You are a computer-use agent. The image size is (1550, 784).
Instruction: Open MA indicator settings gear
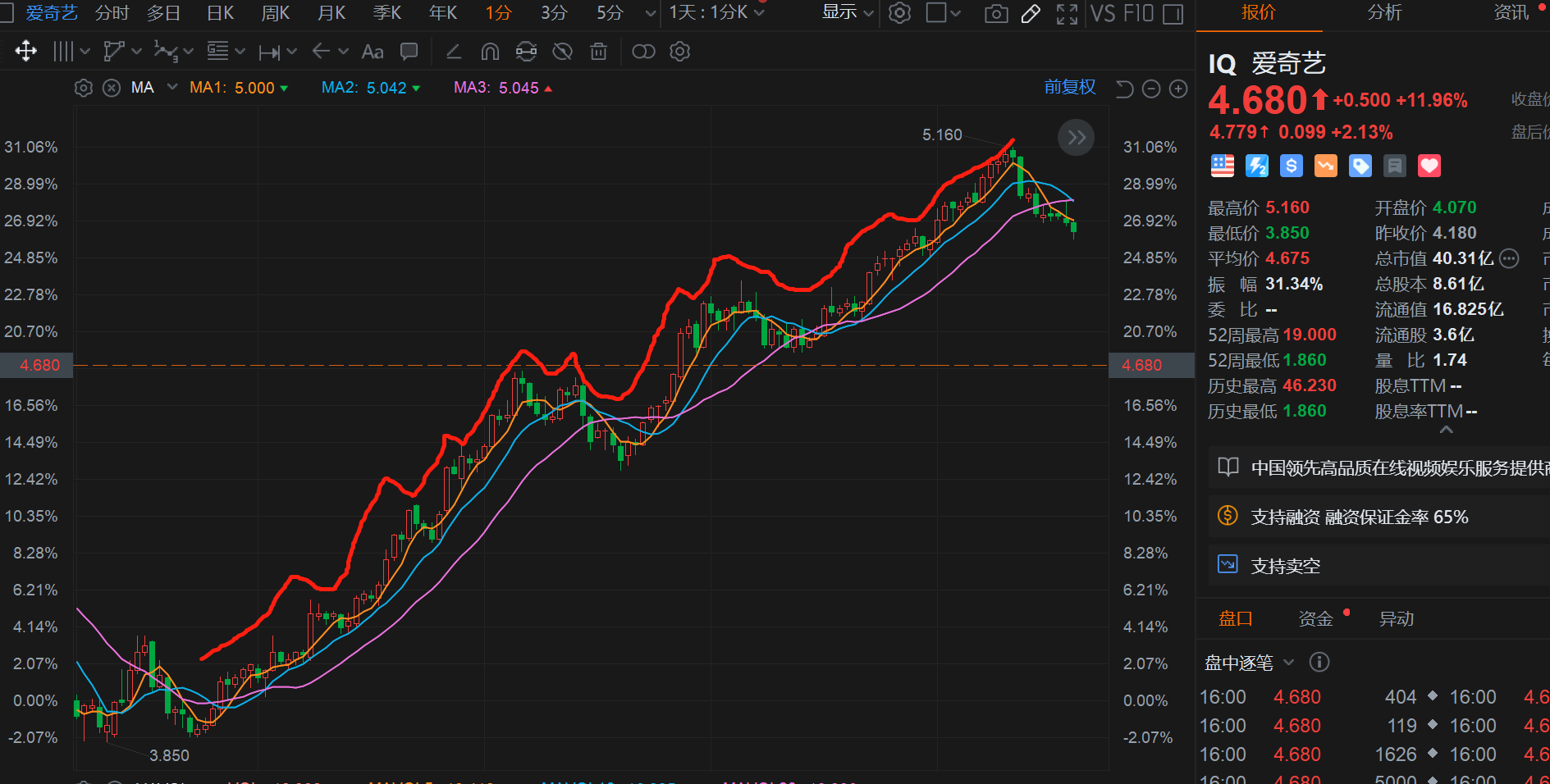click(x=84, y=88)
